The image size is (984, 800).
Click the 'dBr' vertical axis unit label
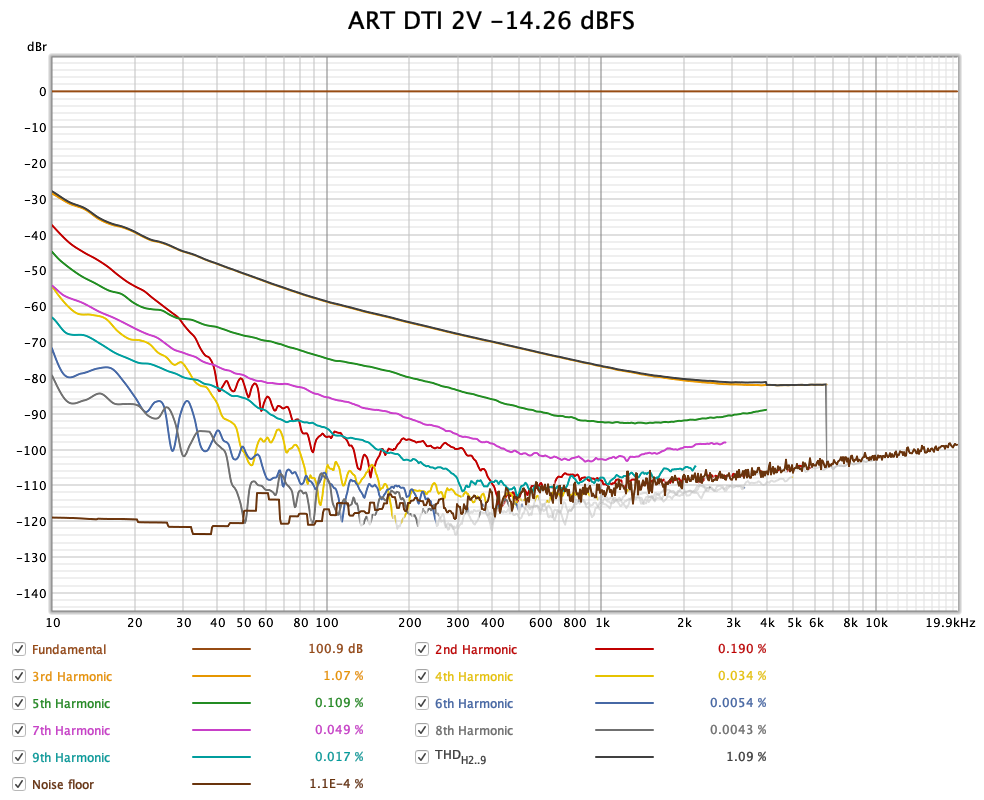click(x=36, y=47)
